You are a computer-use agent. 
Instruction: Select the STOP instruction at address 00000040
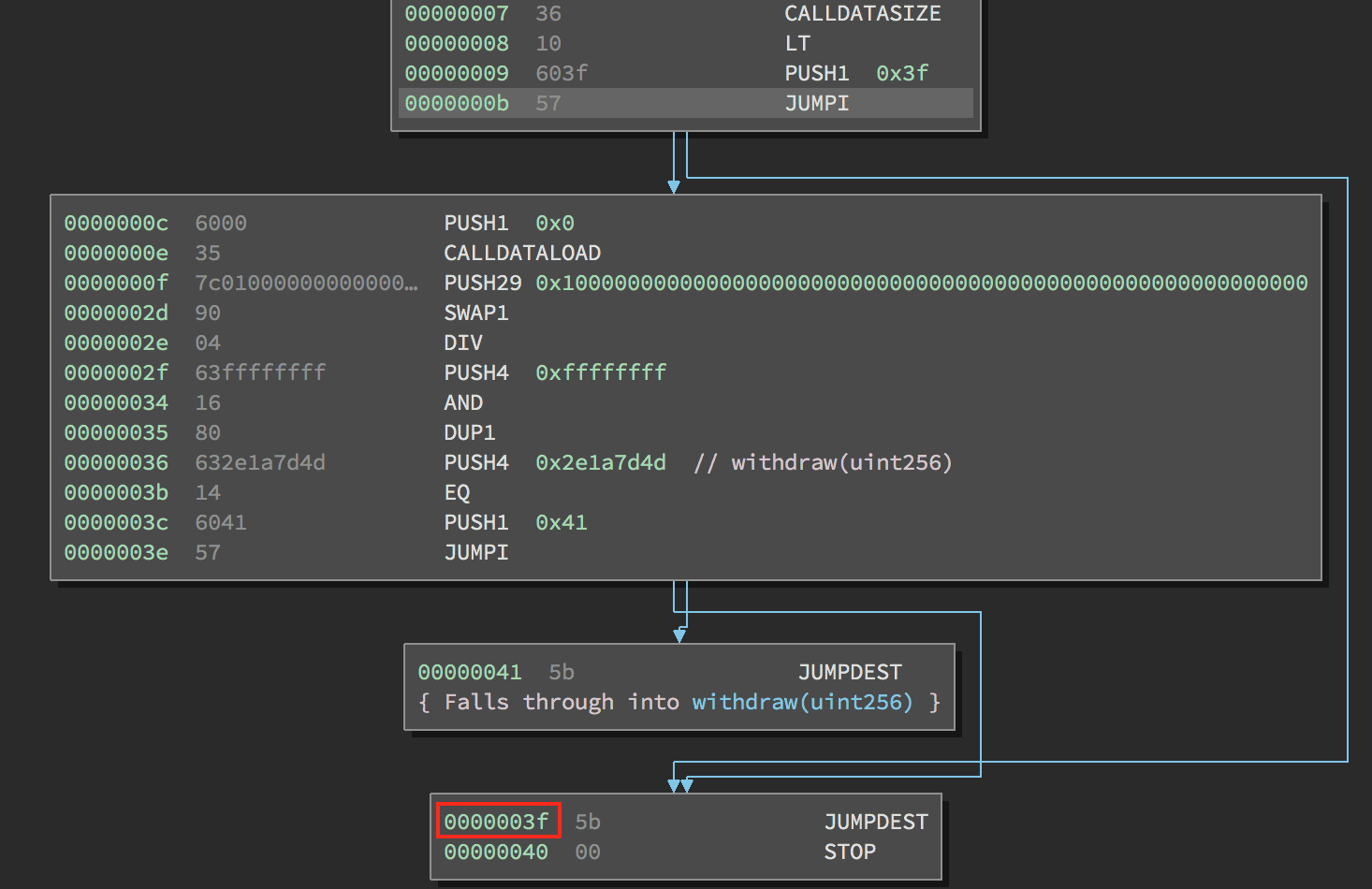[849, 852]
